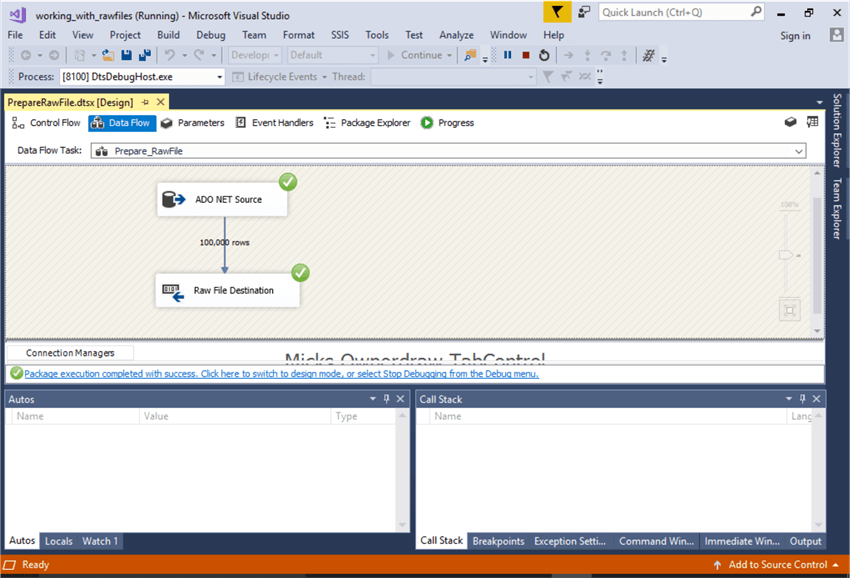Screen dimensions: 850x578
Task: Stop debugging with the red square icon
Action: 526,55
